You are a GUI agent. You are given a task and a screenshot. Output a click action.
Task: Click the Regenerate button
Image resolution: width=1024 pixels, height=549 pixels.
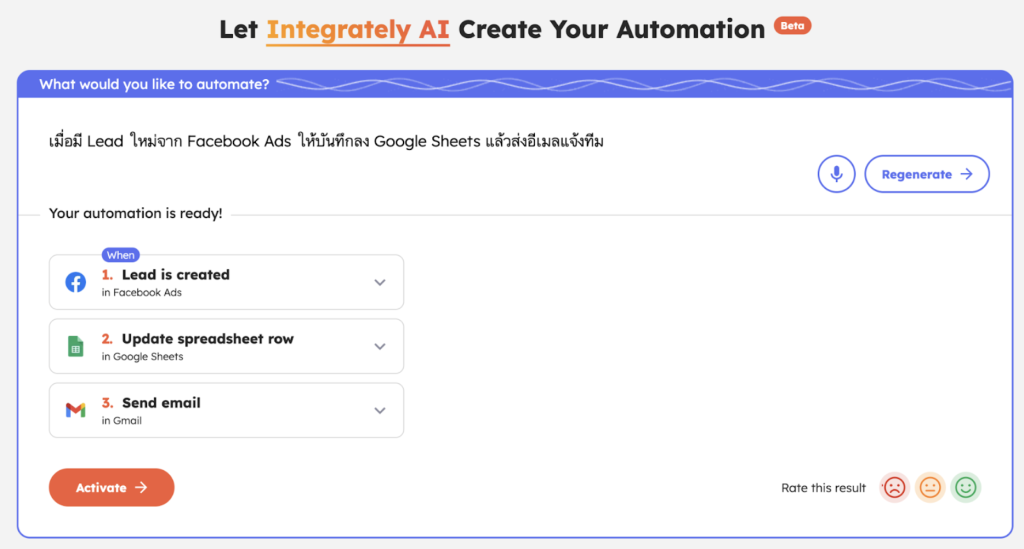click(x=926, y=174)
